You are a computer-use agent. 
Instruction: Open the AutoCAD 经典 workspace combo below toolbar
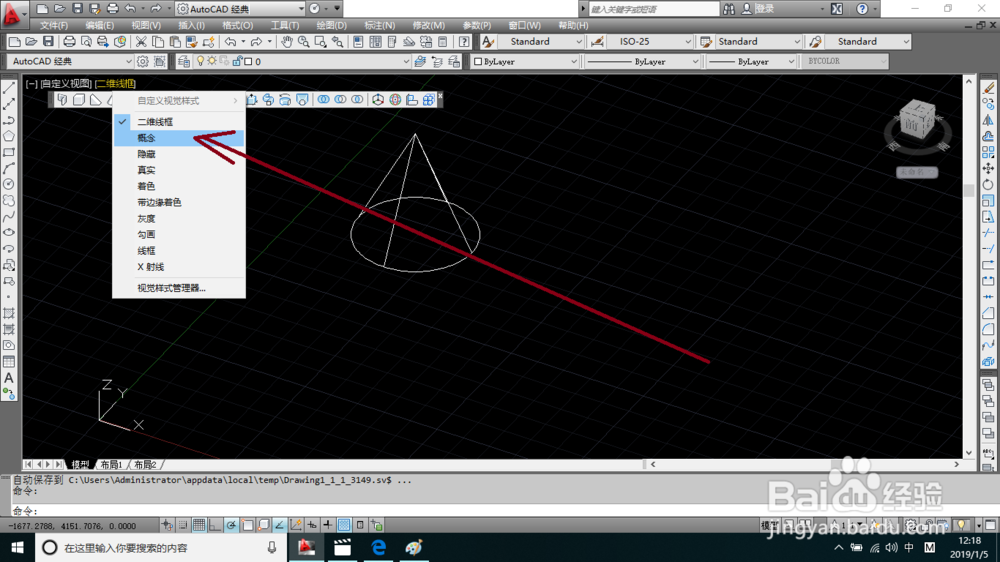(x=70, y=61)
